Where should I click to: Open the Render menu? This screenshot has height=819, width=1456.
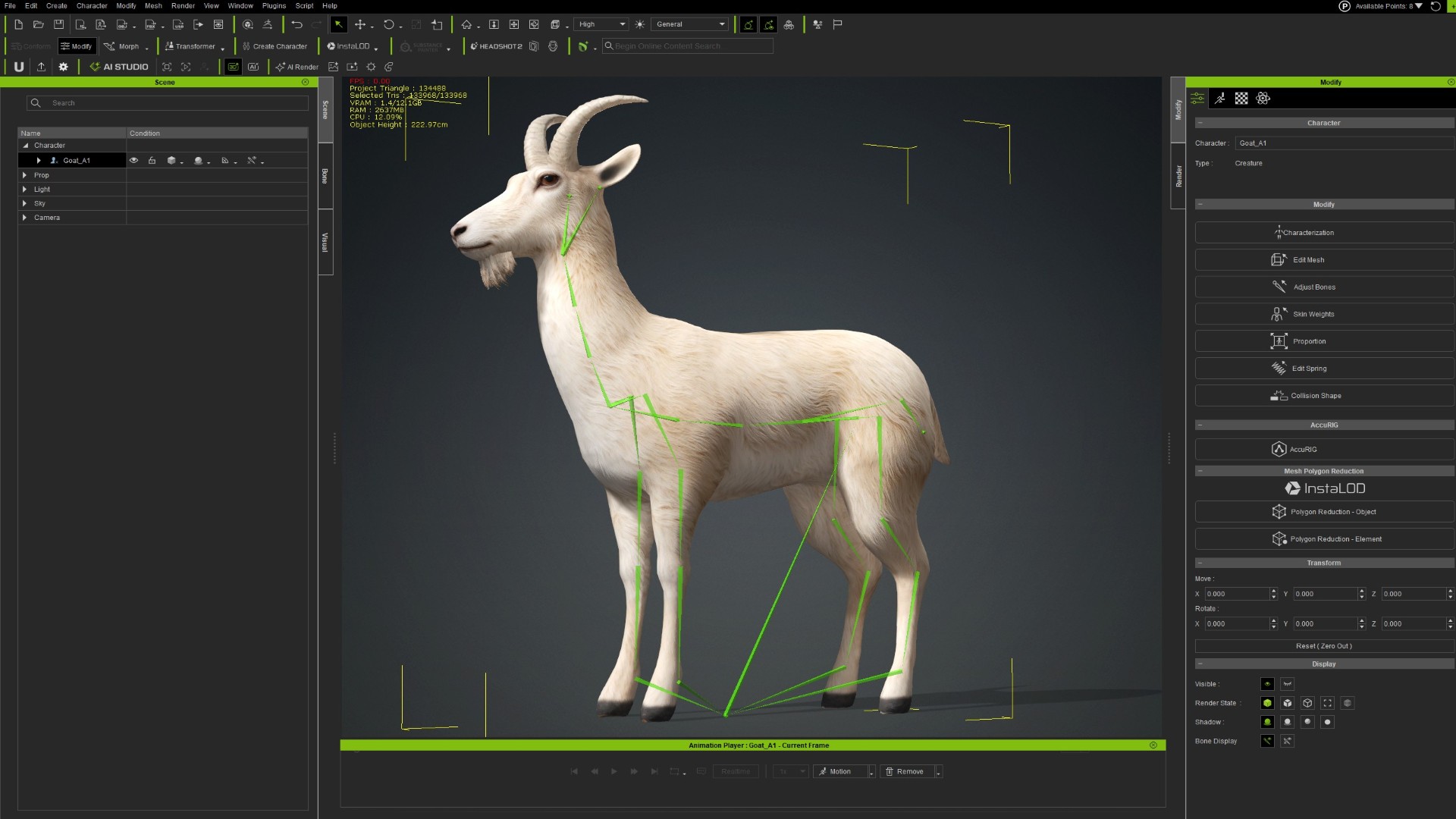pos(183,5)
